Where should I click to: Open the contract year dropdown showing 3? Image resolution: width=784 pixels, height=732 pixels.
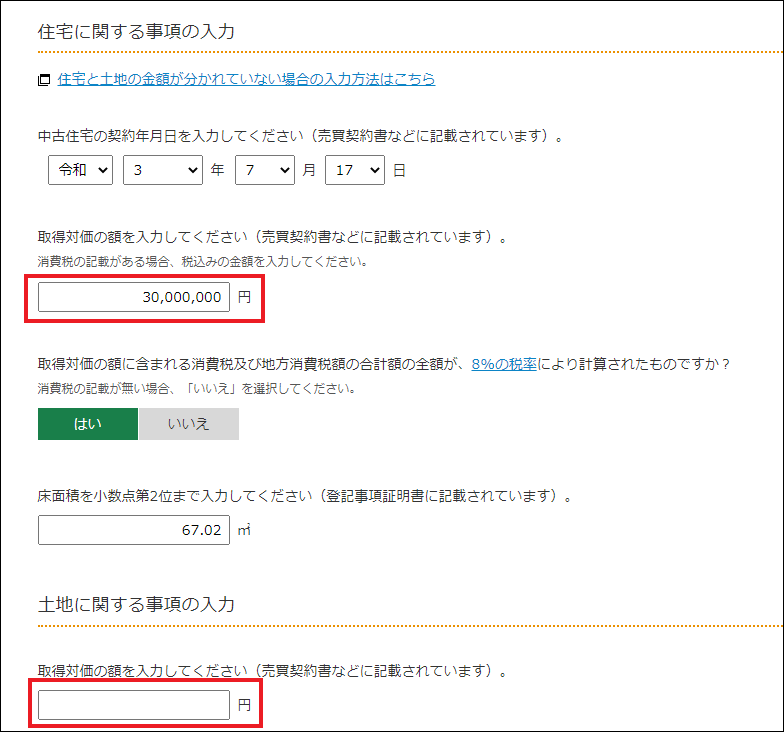(x=163, y=170)
